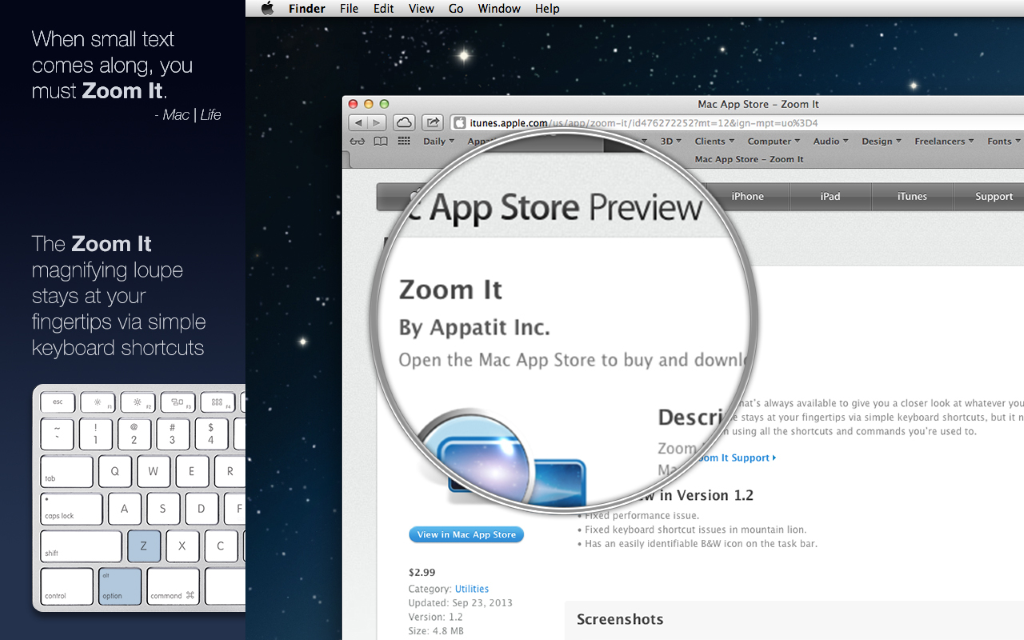
Task: Go to the iTunes section in Apple nav
Action: (912, 197)
